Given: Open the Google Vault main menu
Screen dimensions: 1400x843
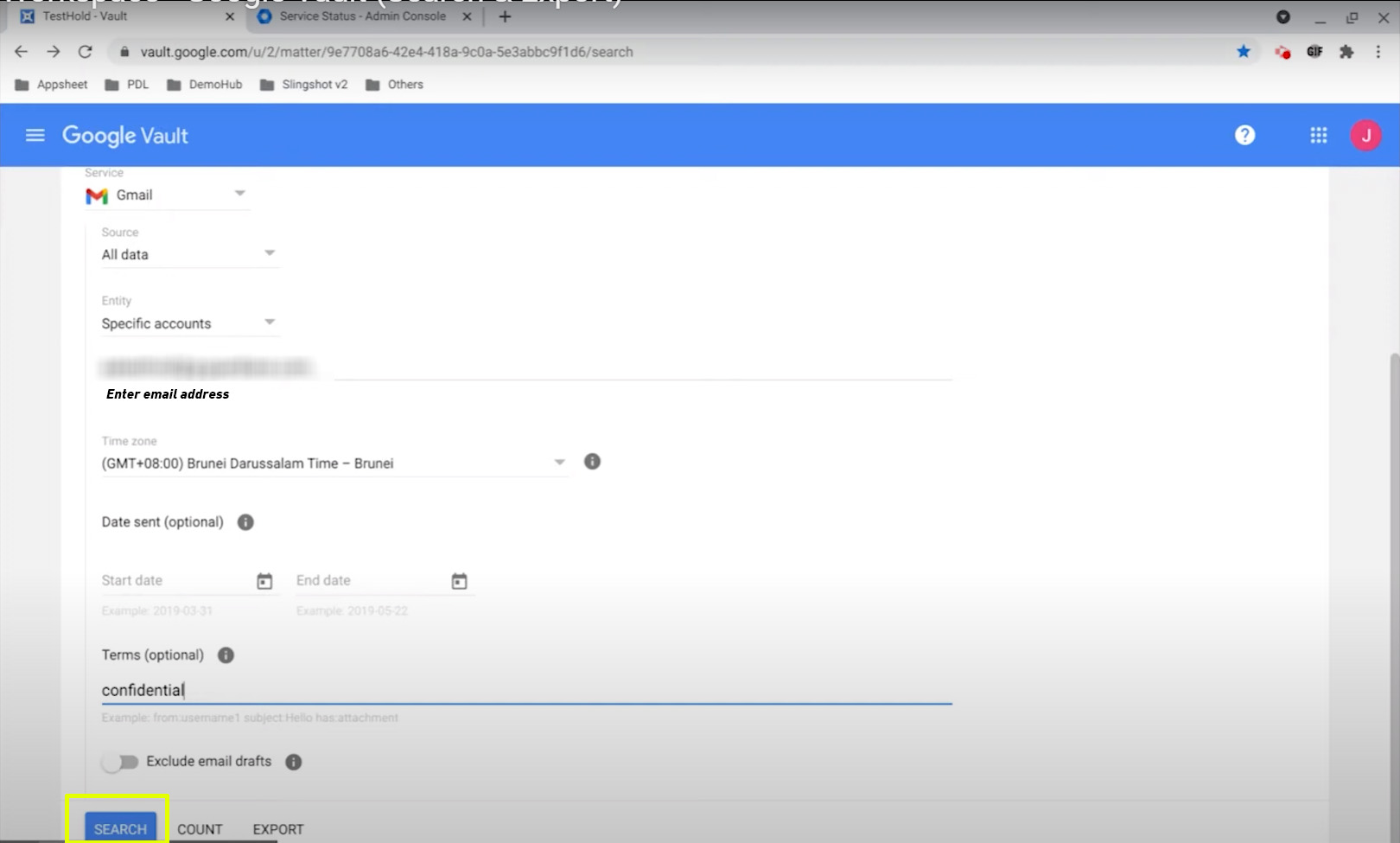Looking at the screenshot, I should [x=35, y=135].
